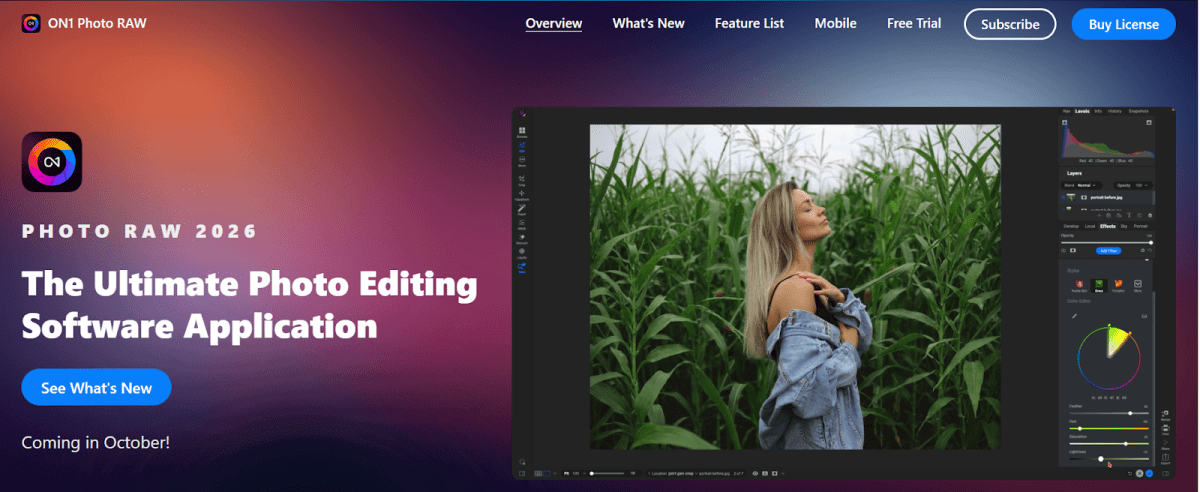
Task: Click the color editor eyedropper icon
Action: [x=1075, y=316]
